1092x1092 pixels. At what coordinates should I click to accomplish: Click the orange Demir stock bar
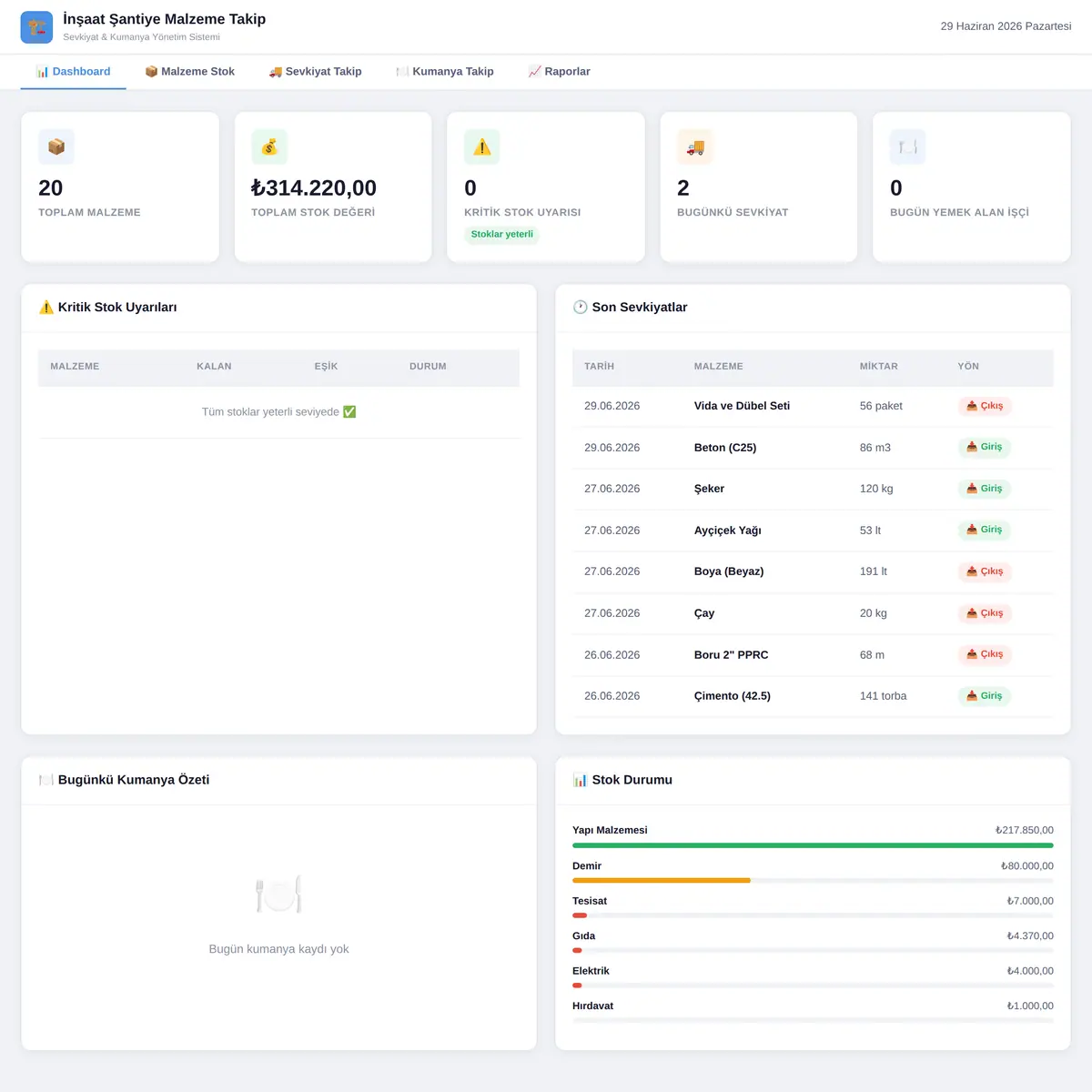662,881
